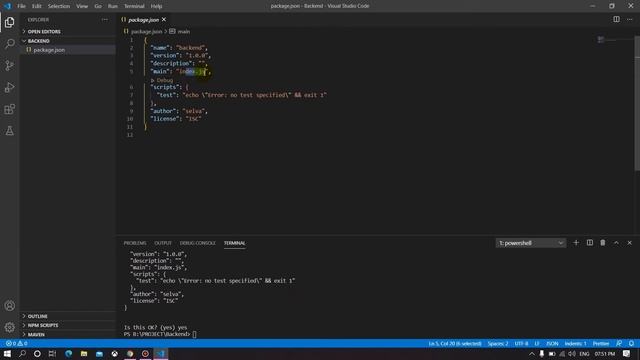
Task: Close the package.json editor tab
Action: pyautogui.click(x=164, y=20)
